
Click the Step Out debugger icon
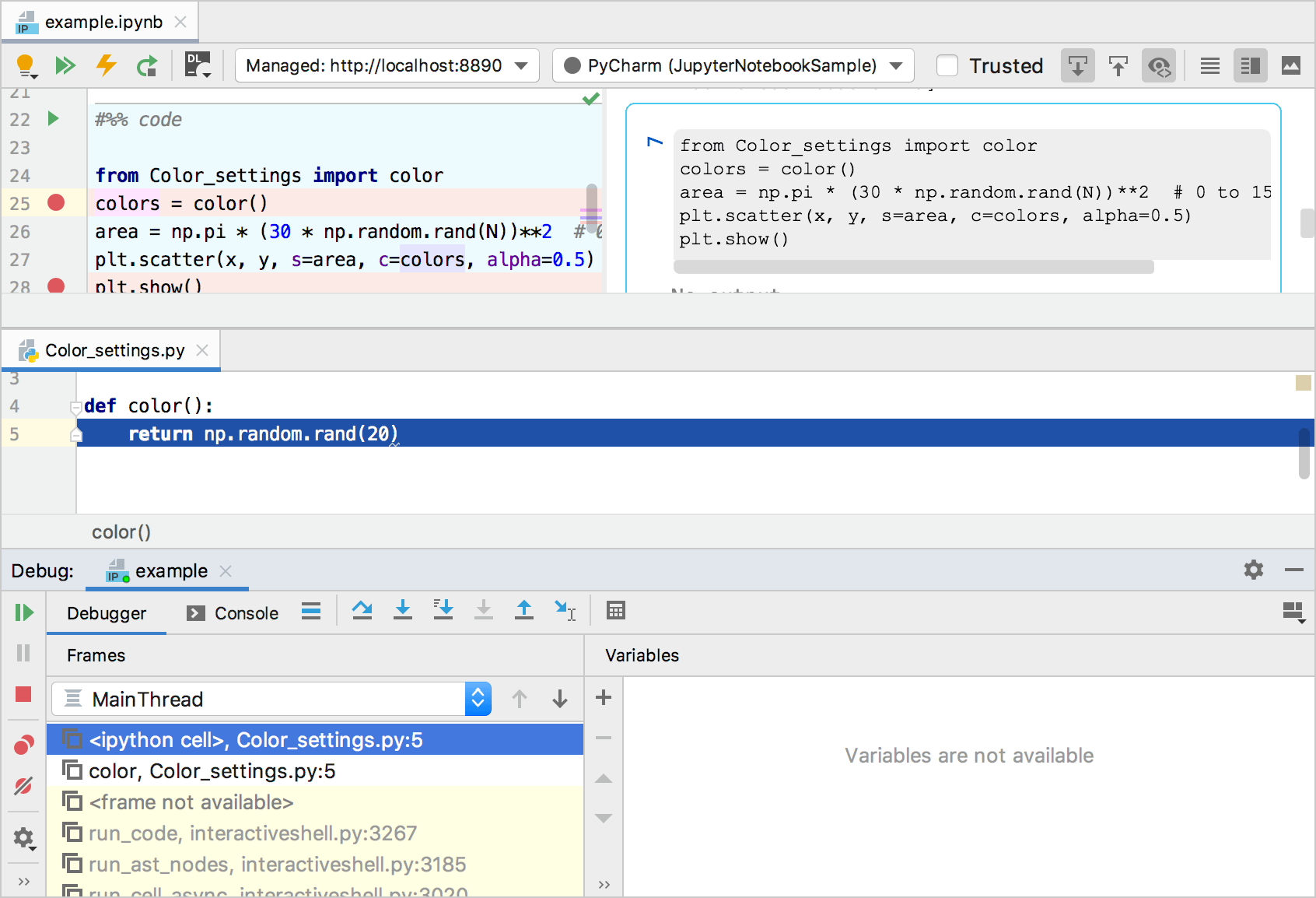click(524, 612)
